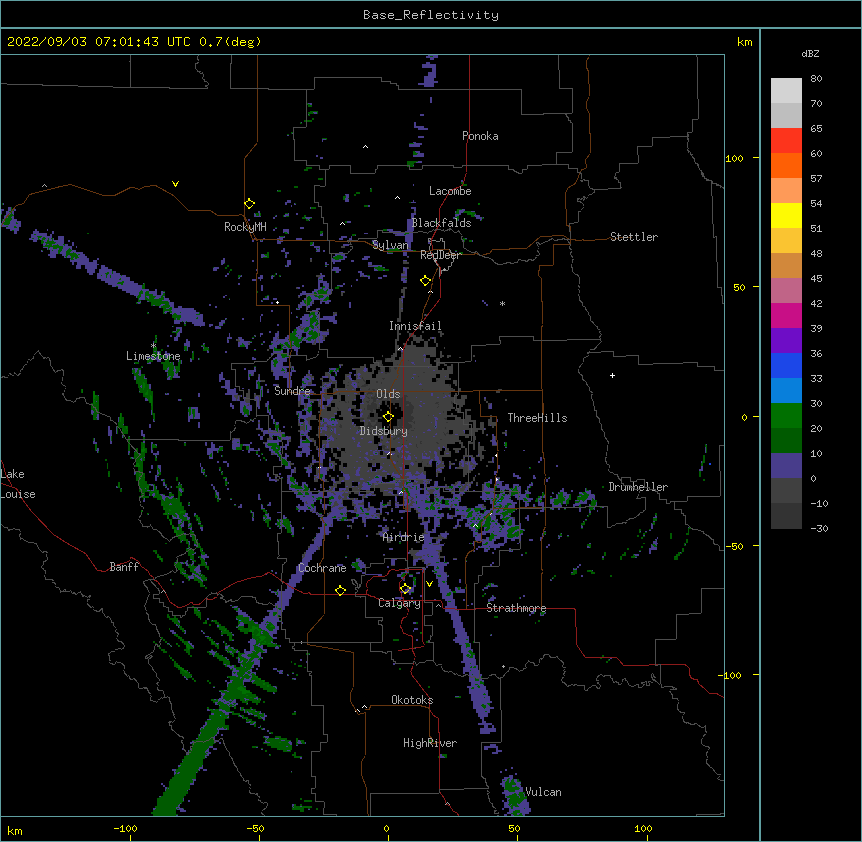This screenshot has height=842, width=862.
Task: Click the Olds town label
Action: tap(388, 394)
